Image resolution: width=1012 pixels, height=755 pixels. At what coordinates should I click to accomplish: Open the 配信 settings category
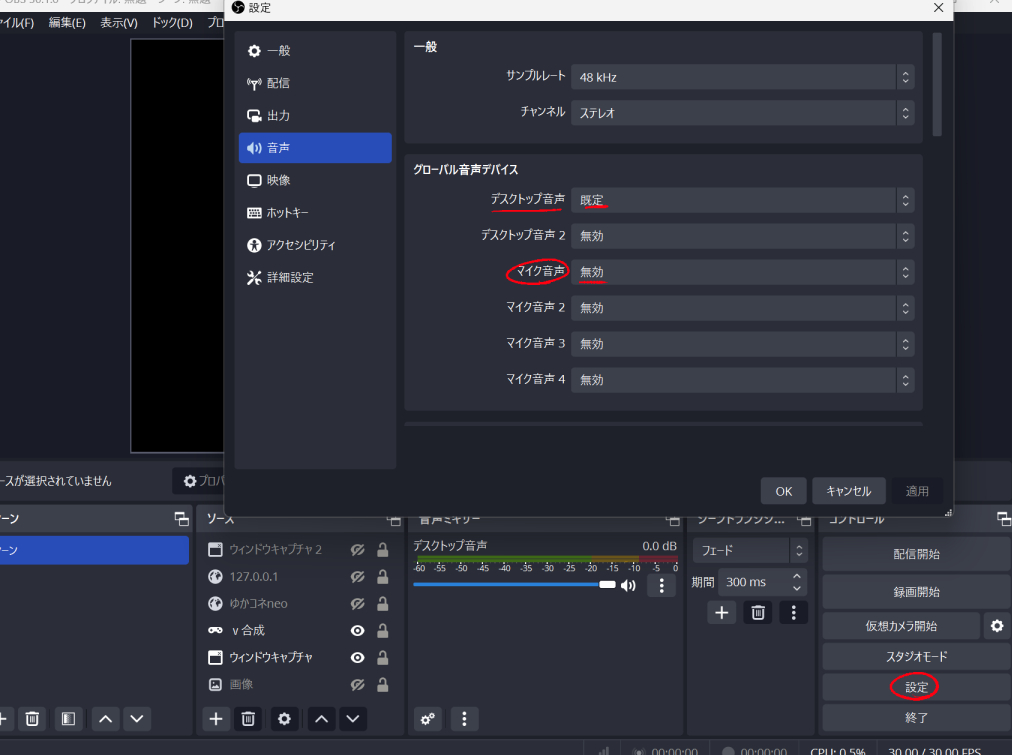click(x=315, y=83)
